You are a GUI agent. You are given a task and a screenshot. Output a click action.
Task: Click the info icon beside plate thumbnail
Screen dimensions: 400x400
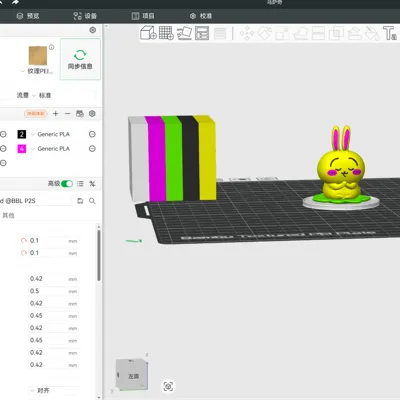pos(52,47)
